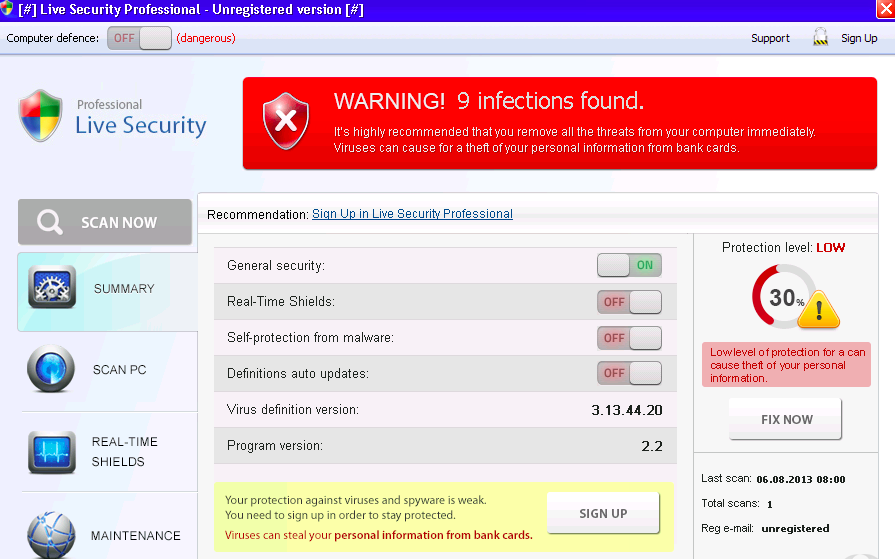Click the red 9 infections warning banner
Viewport: 895px width, 559px height.
point(559,123)
